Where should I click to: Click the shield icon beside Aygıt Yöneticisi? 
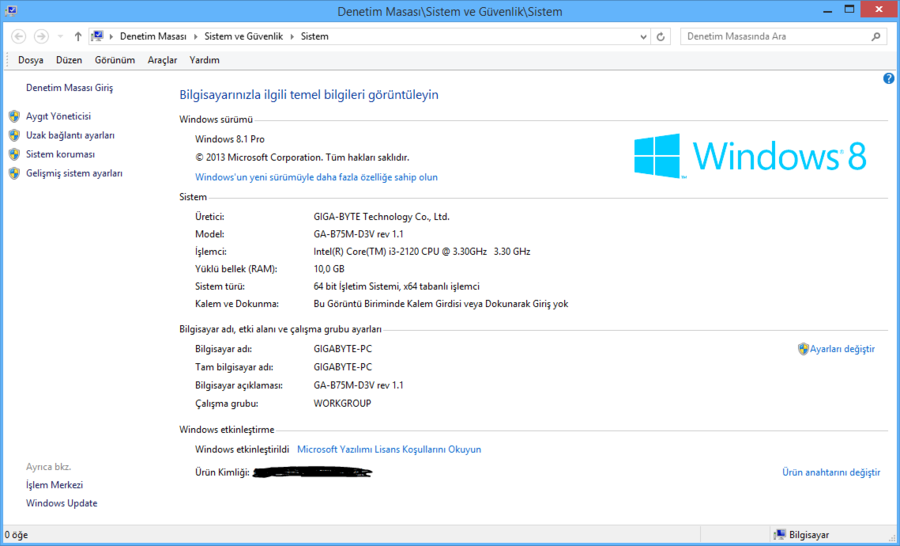click(x=14, y=117)
